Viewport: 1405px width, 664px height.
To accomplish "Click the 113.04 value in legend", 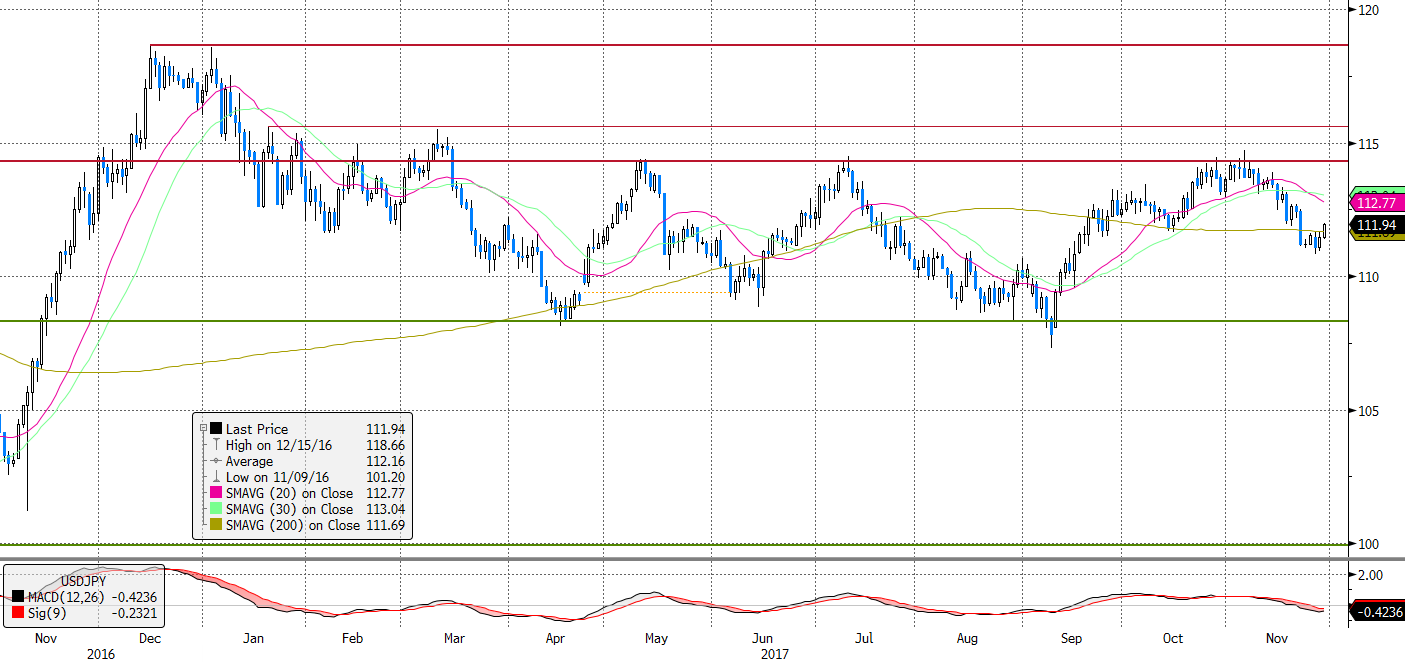I will pos(385,509).
